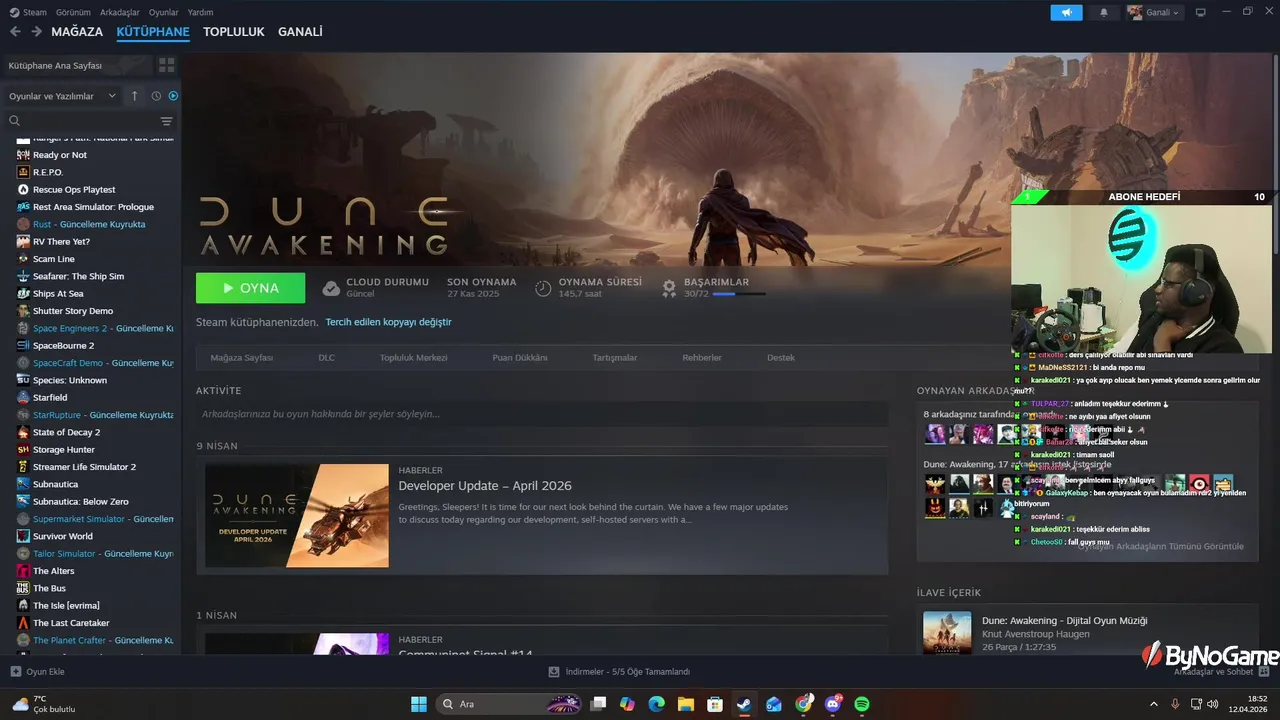This screenshot has width=1280, height=720.
Task: Open the announcements megaphone button
Action: [x=1066, y=12]
